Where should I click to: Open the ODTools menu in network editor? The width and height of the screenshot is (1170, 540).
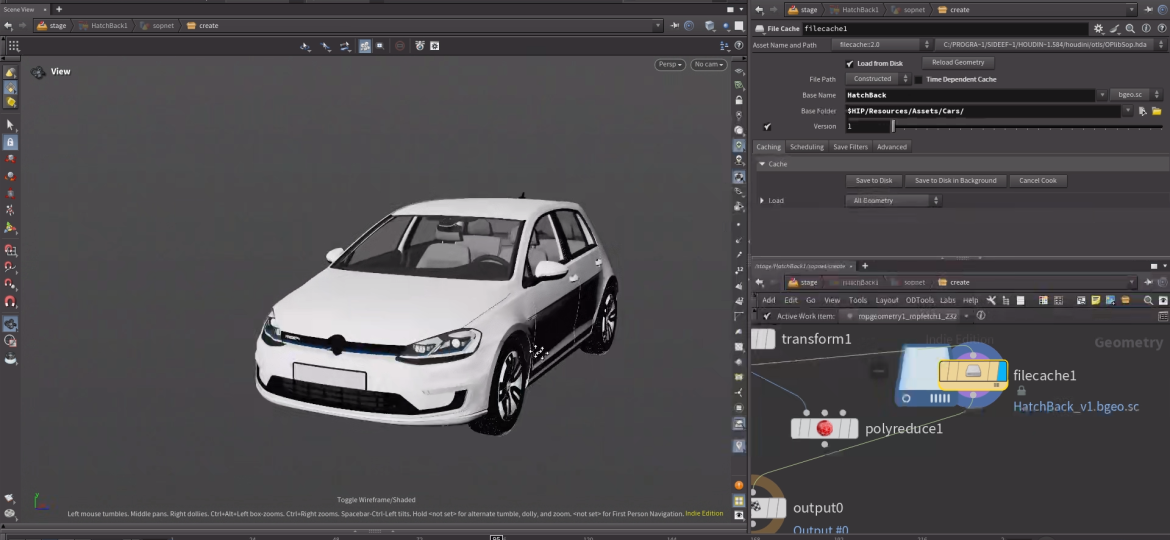(920, 300)
